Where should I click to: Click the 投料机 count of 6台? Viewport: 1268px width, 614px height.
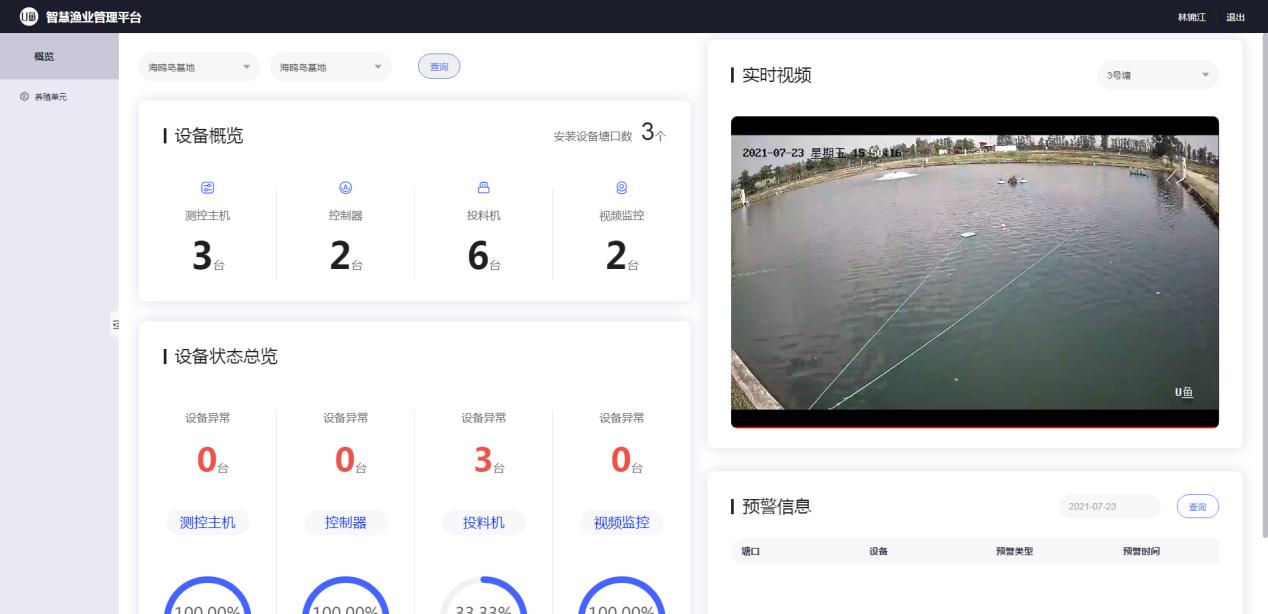tap(483, 258)
